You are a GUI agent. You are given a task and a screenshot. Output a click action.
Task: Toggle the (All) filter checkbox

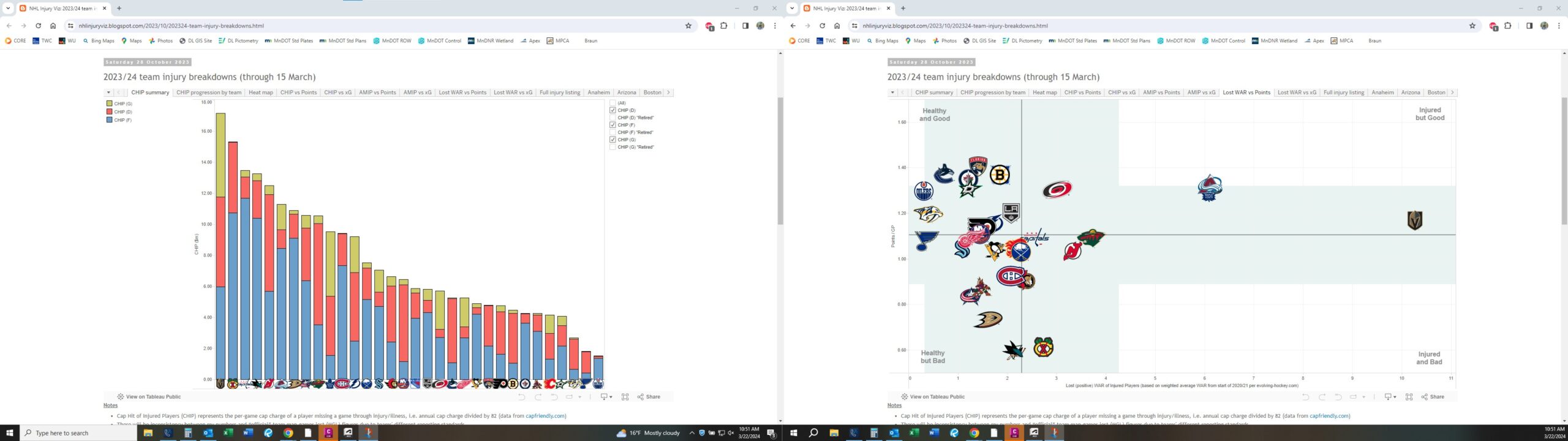coord(612,103)
